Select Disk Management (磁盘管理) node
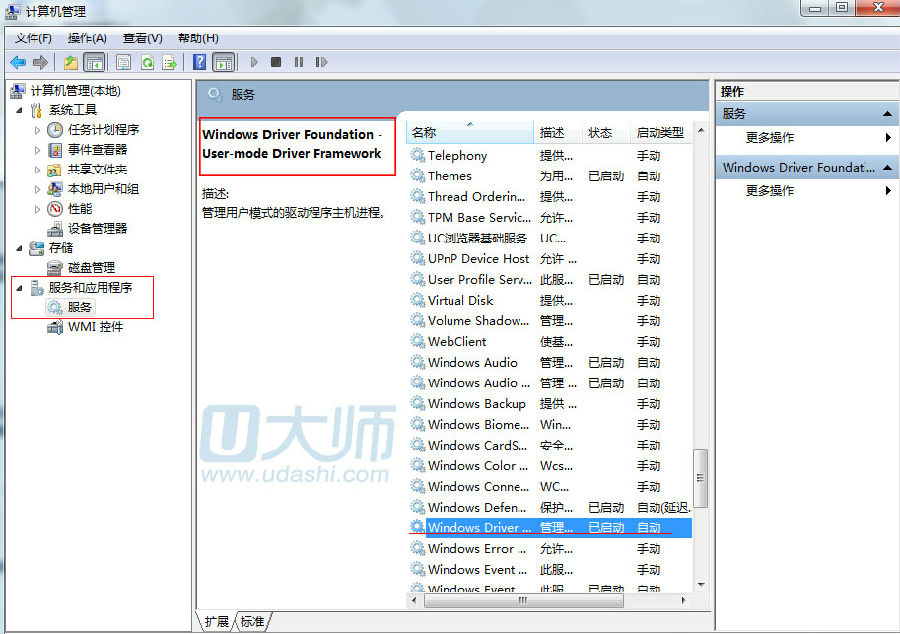The width and height of the screenshot is (900, 634). [x=91, y=267]
